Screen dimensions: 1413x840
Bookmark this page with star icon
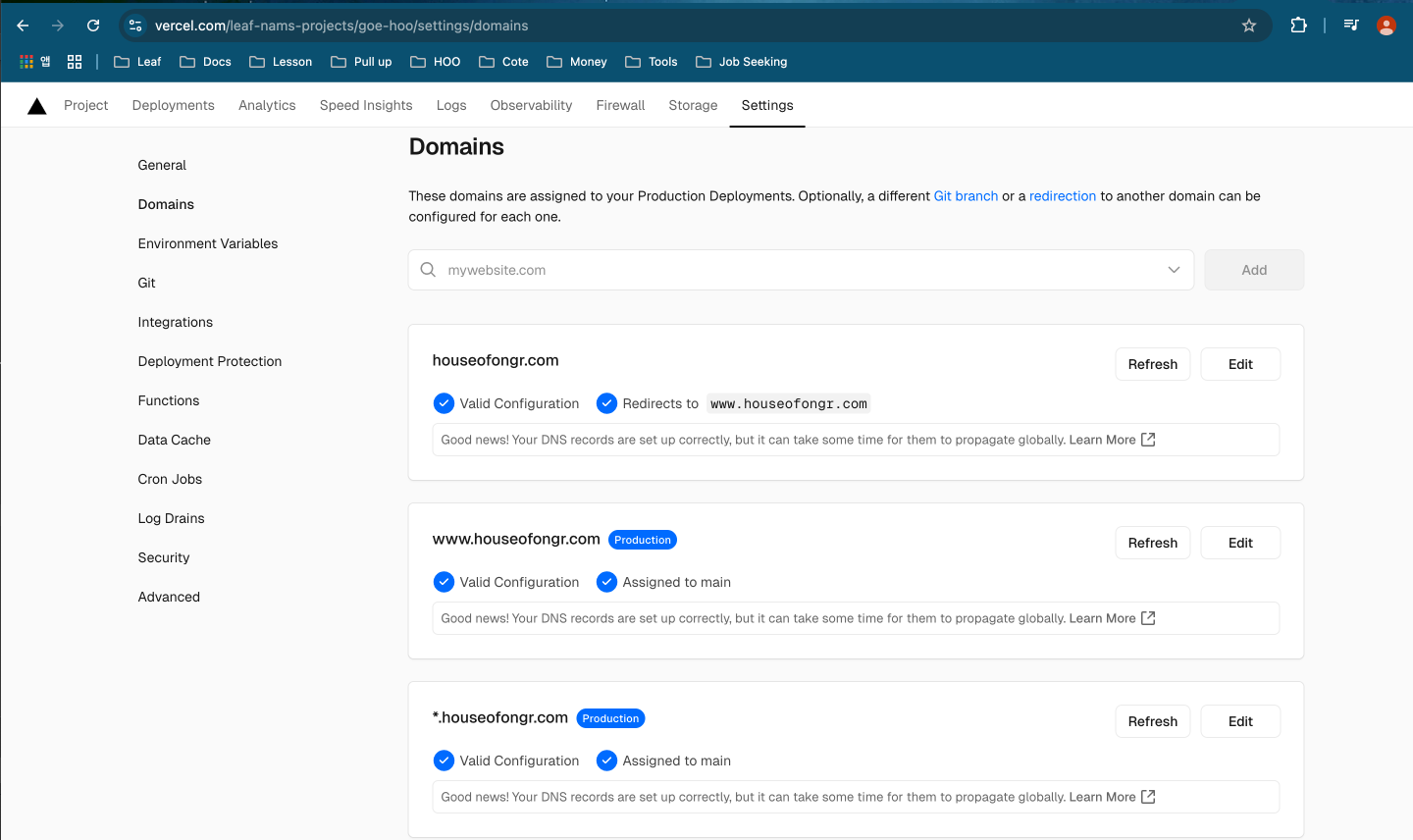(1249, 26)
